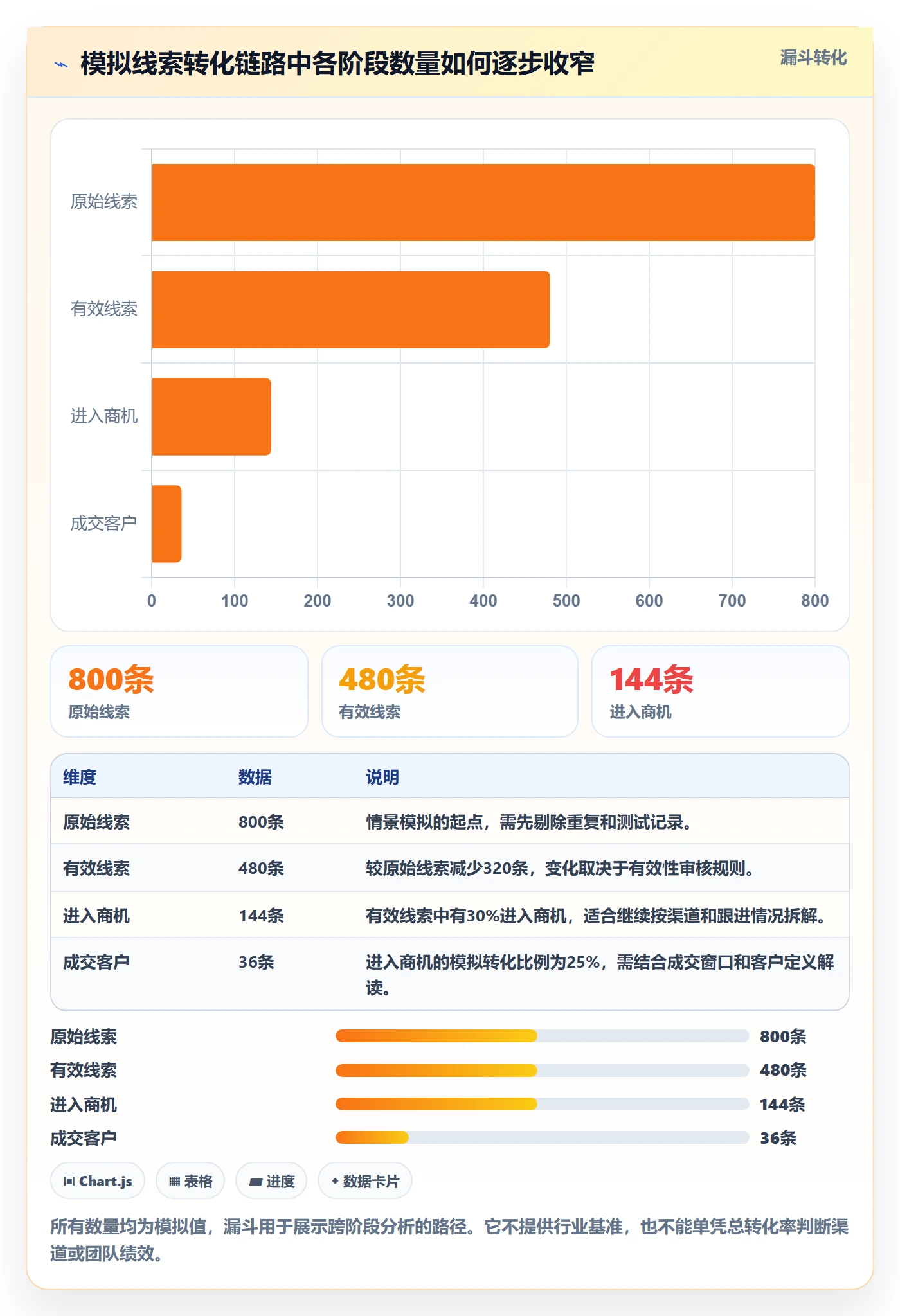Click the 漏斗转化 tag in header
The width and height of the screenshot is (900, 1316).
click(813, 58)
